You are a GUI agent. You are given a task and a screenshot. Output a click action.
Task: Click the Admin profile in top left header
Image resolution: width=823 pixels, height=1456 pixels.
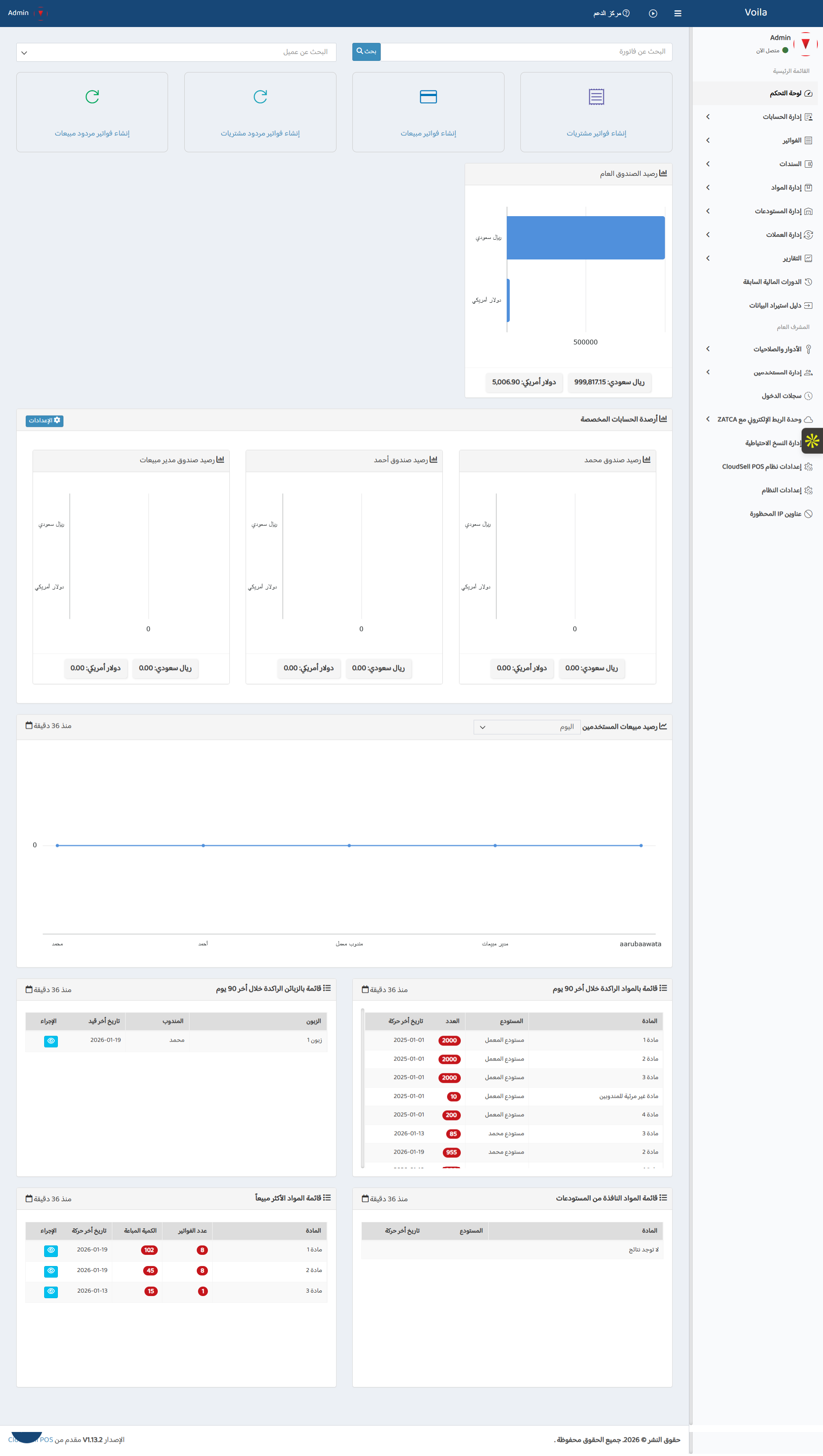[27, 13]
